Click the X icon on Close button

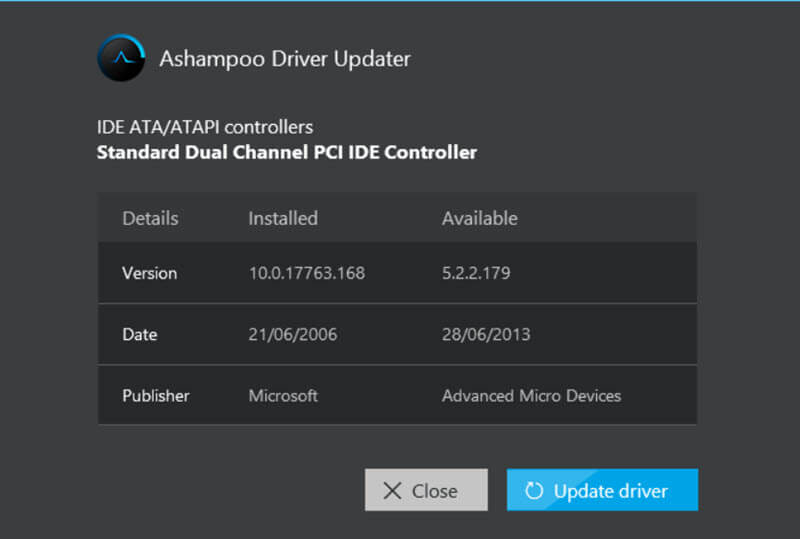coord(392,491)
